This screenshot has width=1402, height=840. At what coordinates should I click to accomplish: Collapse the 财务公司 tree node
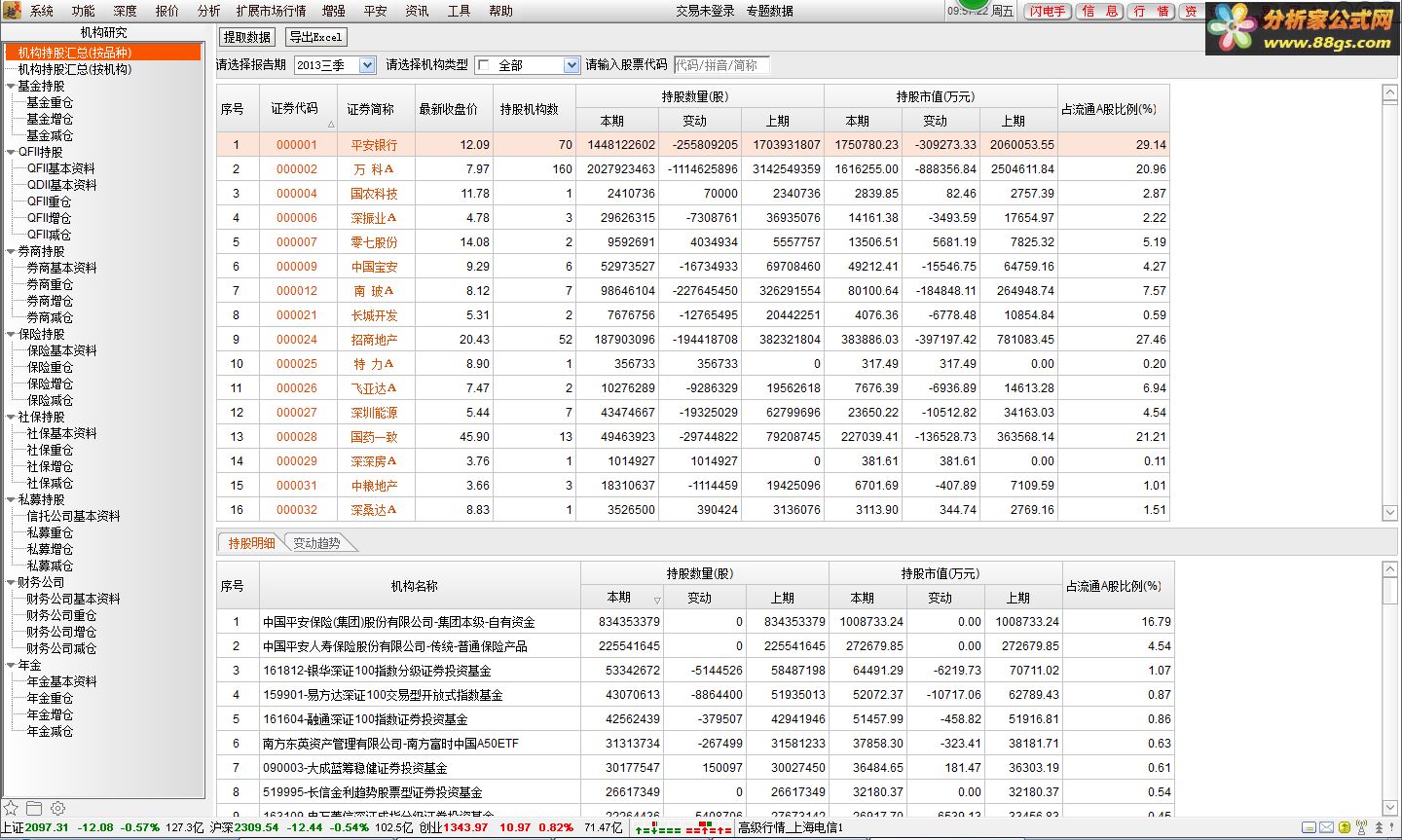(x=11, y=582)
